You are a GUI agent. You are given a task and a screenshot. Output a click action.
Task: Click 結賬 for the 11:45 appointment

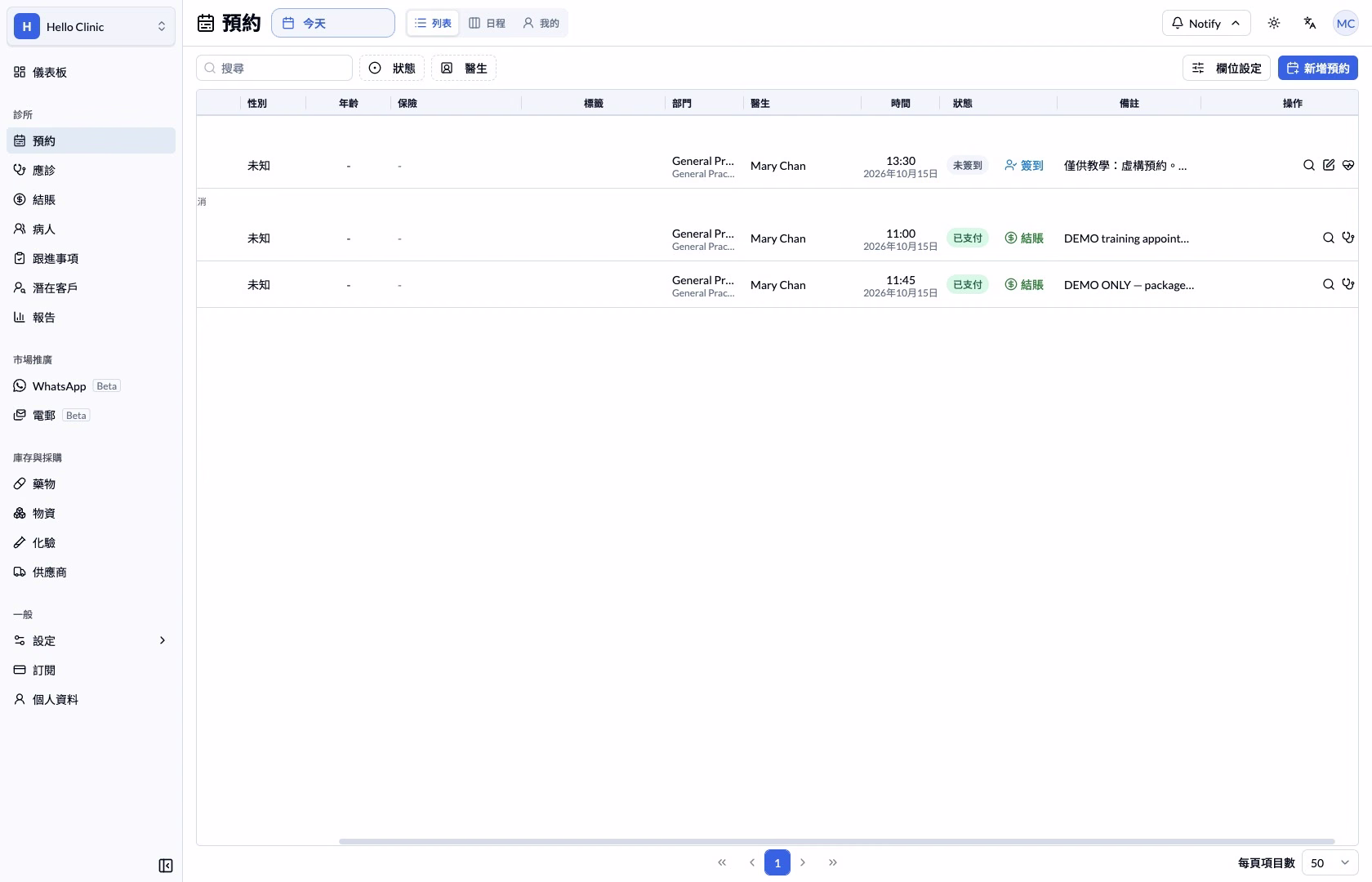1024,284
